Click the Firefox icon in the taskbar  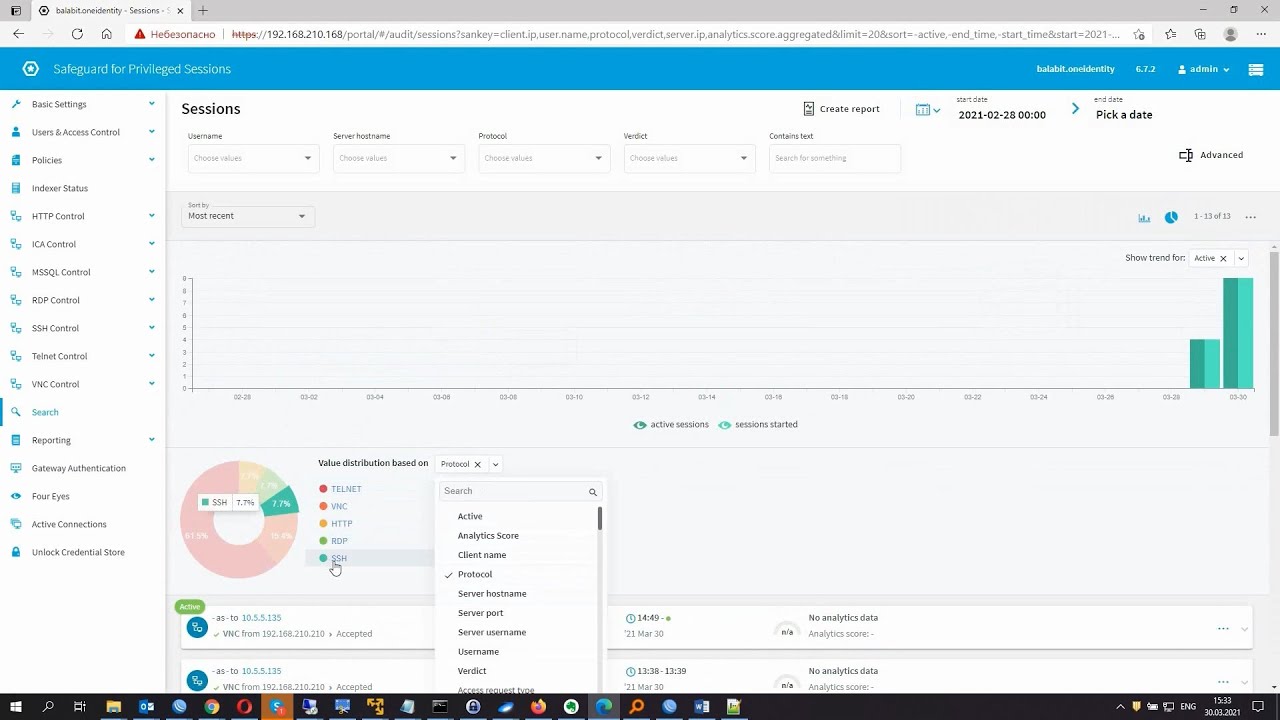click(x=538, y=707)
